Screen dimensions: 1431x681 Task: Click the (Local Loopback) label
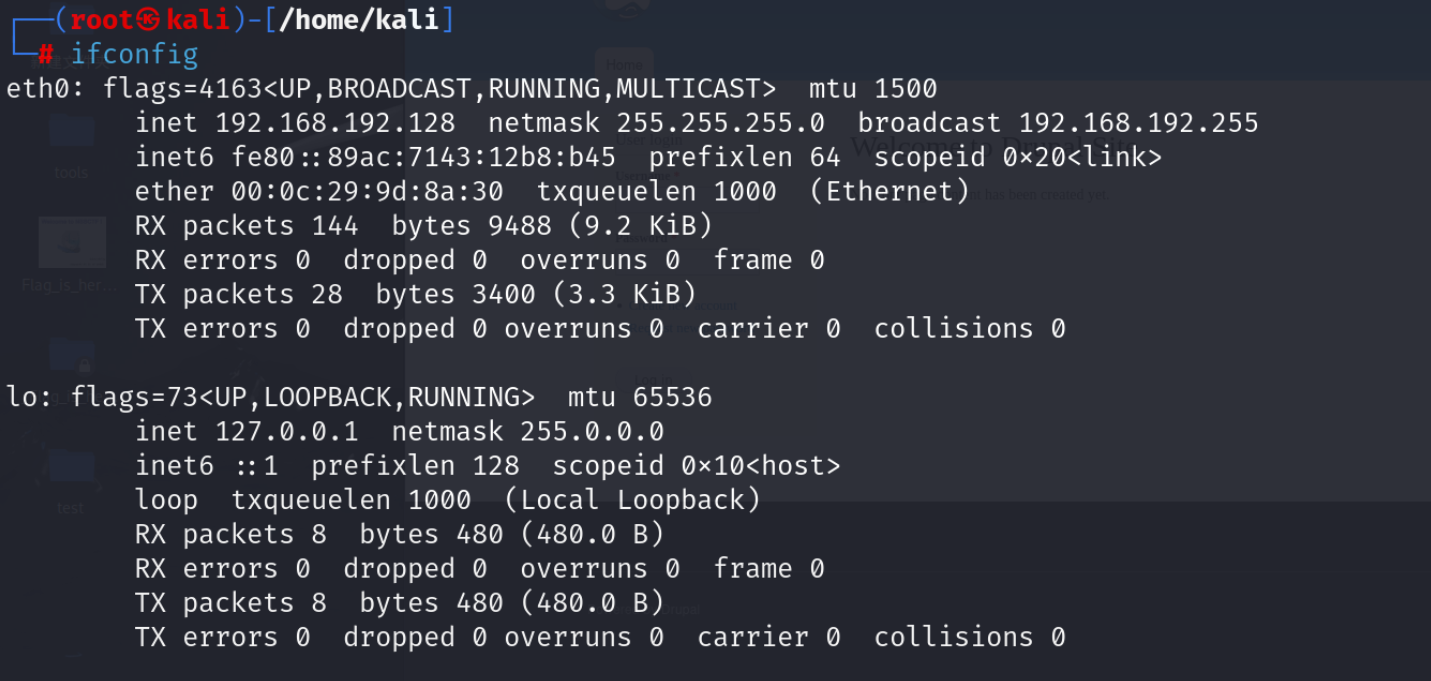632,499
